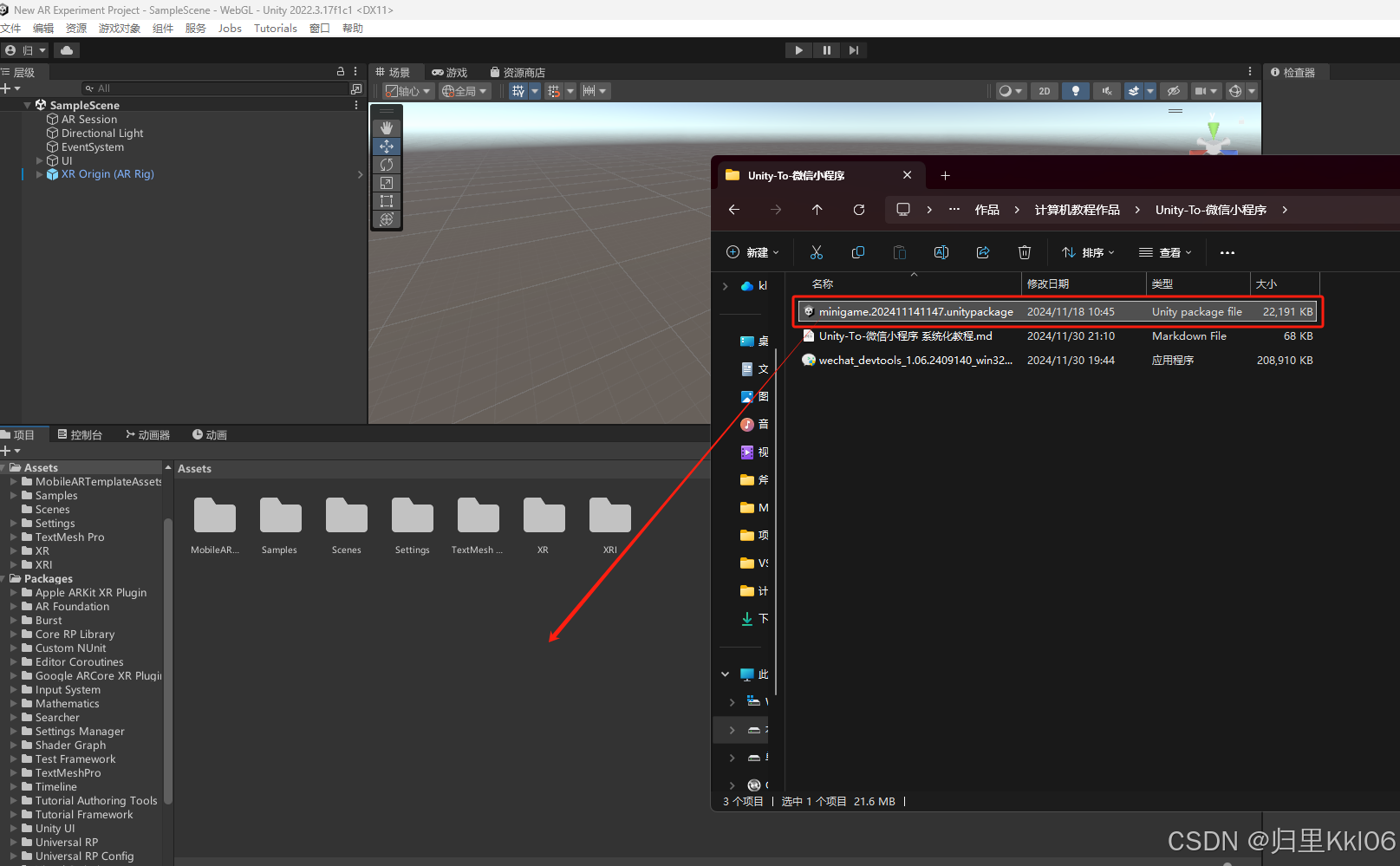Select the Scale tool in Scene toolbar
The width and height of the screenshot is (1400, 866).
coord(387,183)
